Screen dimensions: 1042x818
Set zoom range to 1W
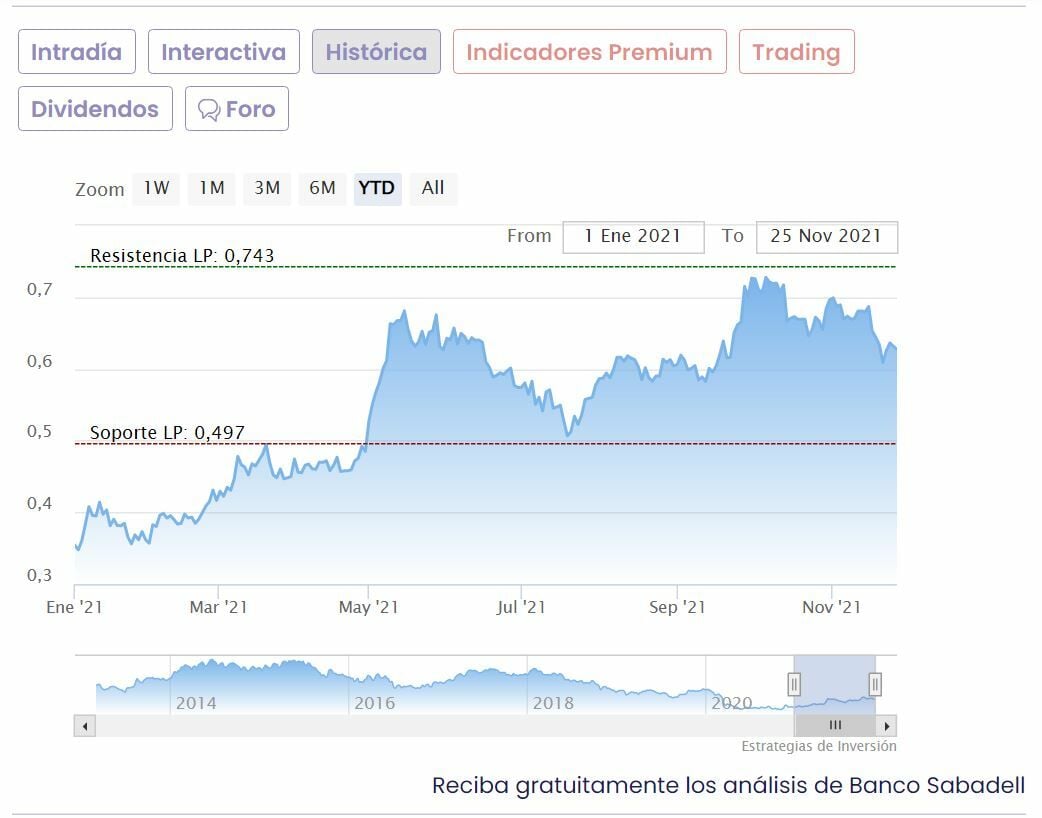tap(156, 188)
